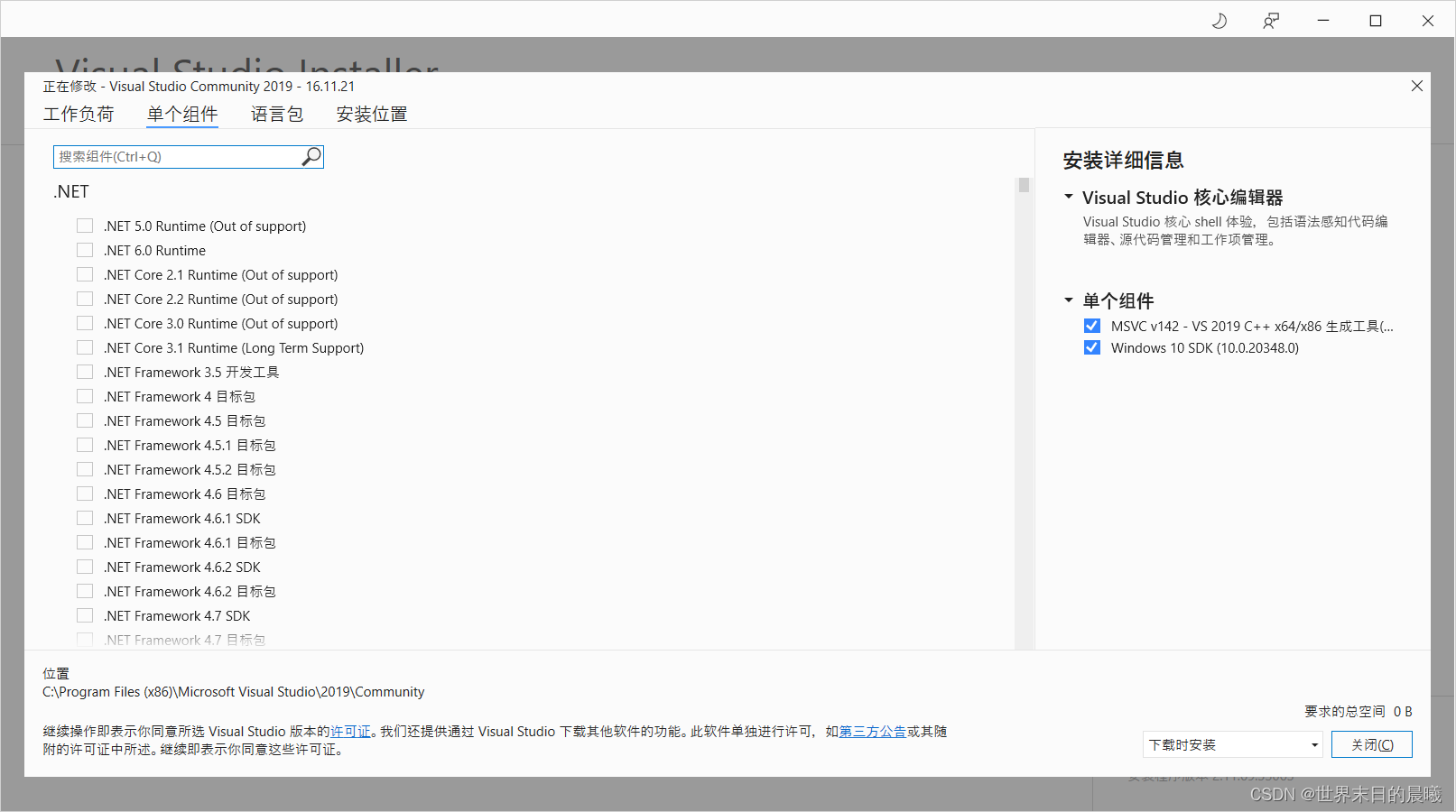Open 安装位置 tab

tap(372, 115)
